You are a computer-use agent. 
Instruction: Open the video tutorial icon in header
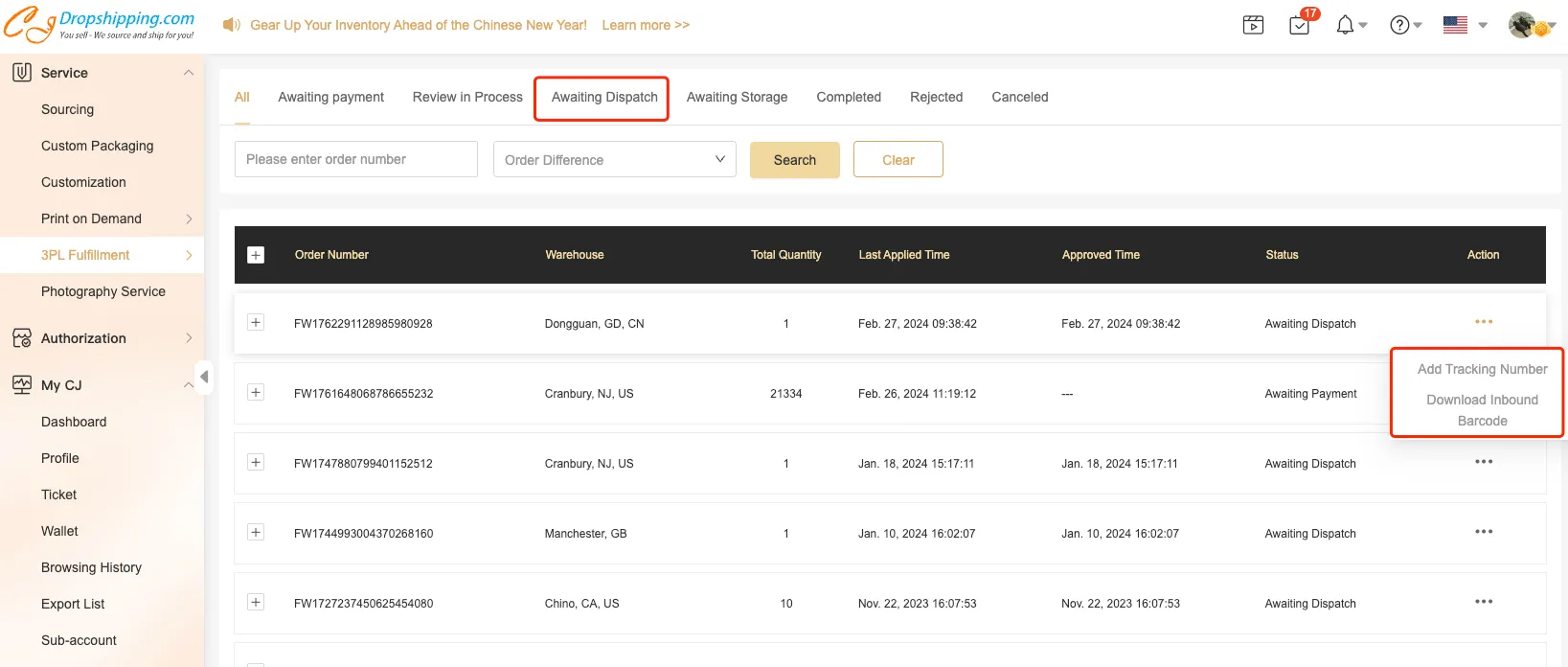(1253, 25)
